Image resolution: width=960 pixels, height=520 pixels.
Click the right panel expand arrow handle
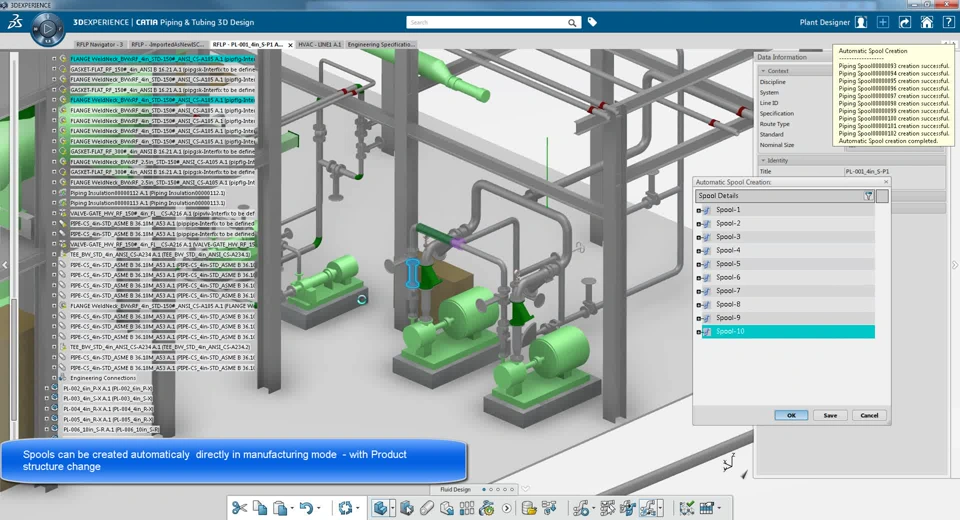click(954, 265)
